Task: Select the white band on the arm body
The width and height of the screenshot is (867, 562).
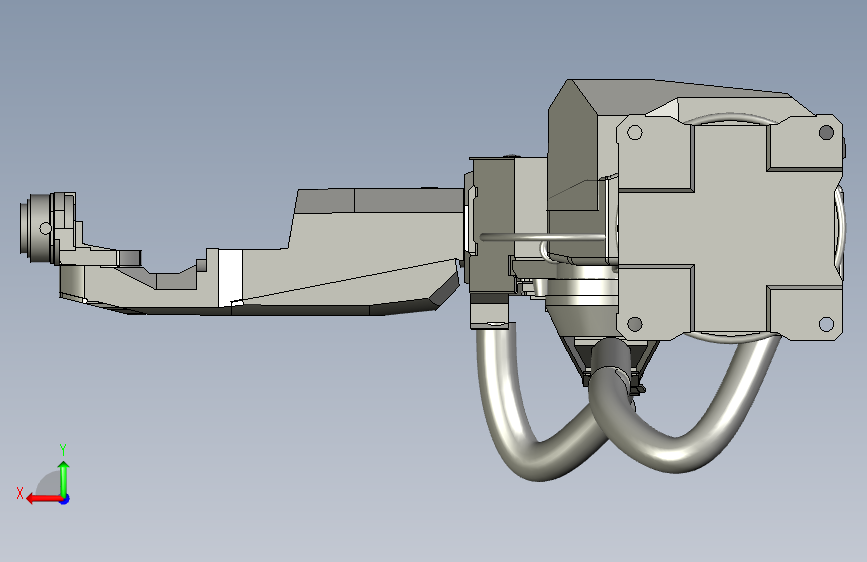Action: point(231,278)
